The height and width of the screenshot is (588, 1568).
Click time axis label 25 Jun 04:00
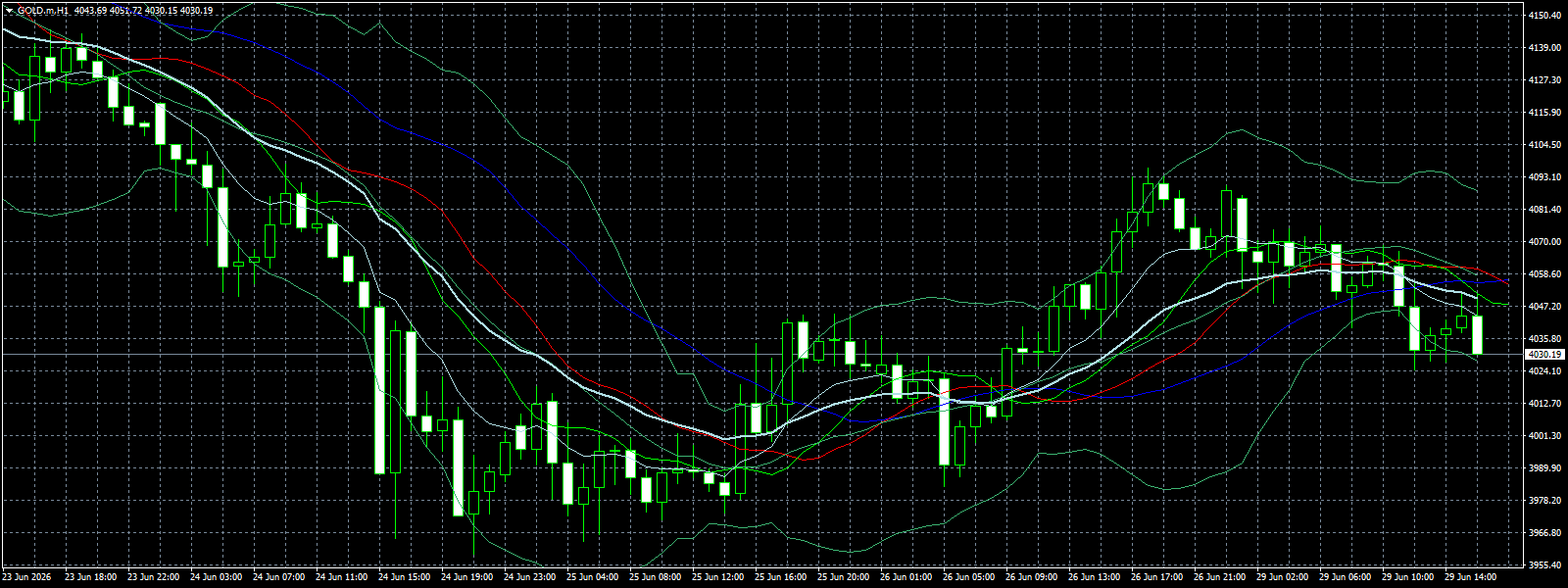point(592,577)
